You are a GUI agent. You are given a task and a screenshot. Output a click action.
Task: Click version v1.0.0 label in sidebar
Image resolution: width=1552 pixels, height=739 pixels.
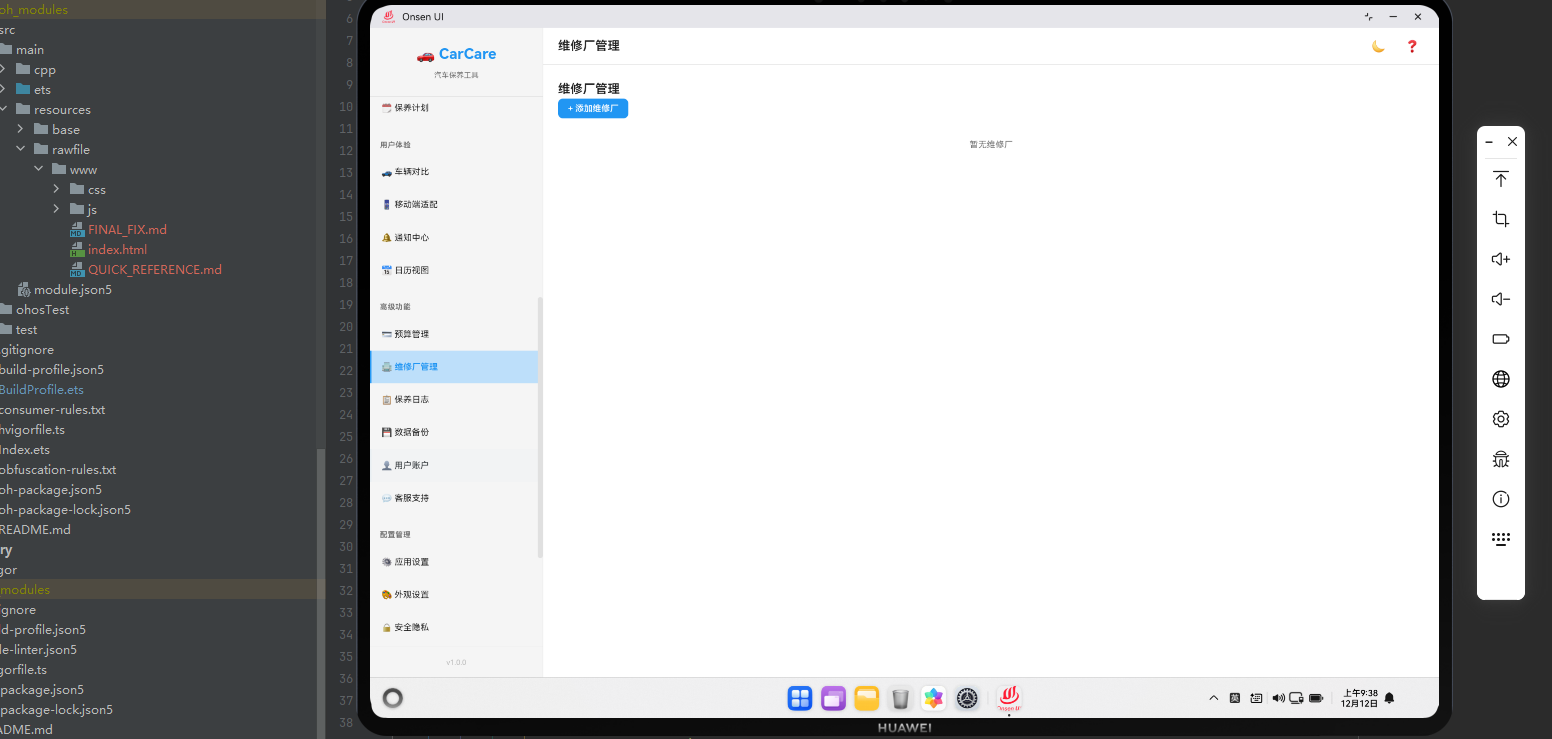coord(456,662)
